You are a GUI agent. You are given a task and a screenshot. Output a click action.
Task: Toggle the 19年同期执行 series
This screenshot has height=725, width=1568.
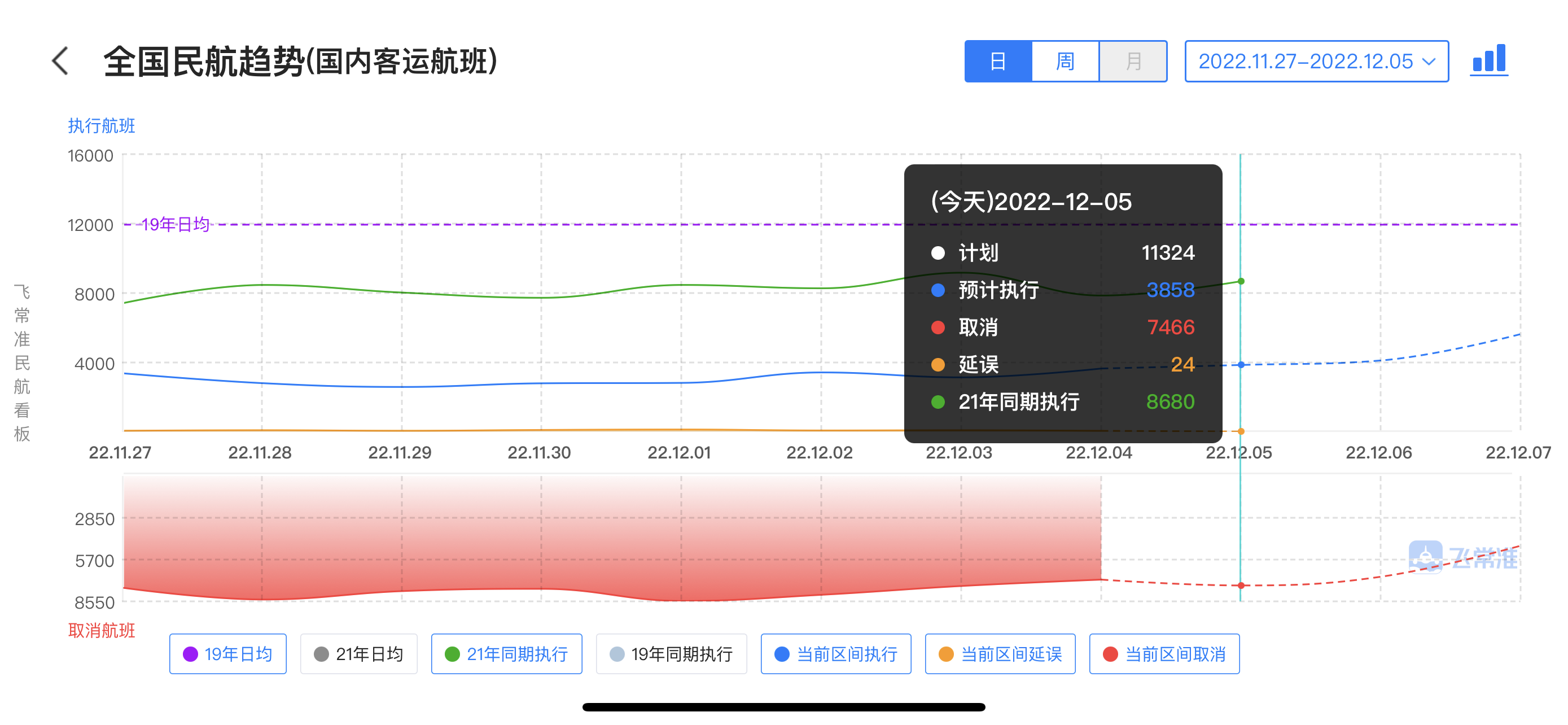pos(671,654)
